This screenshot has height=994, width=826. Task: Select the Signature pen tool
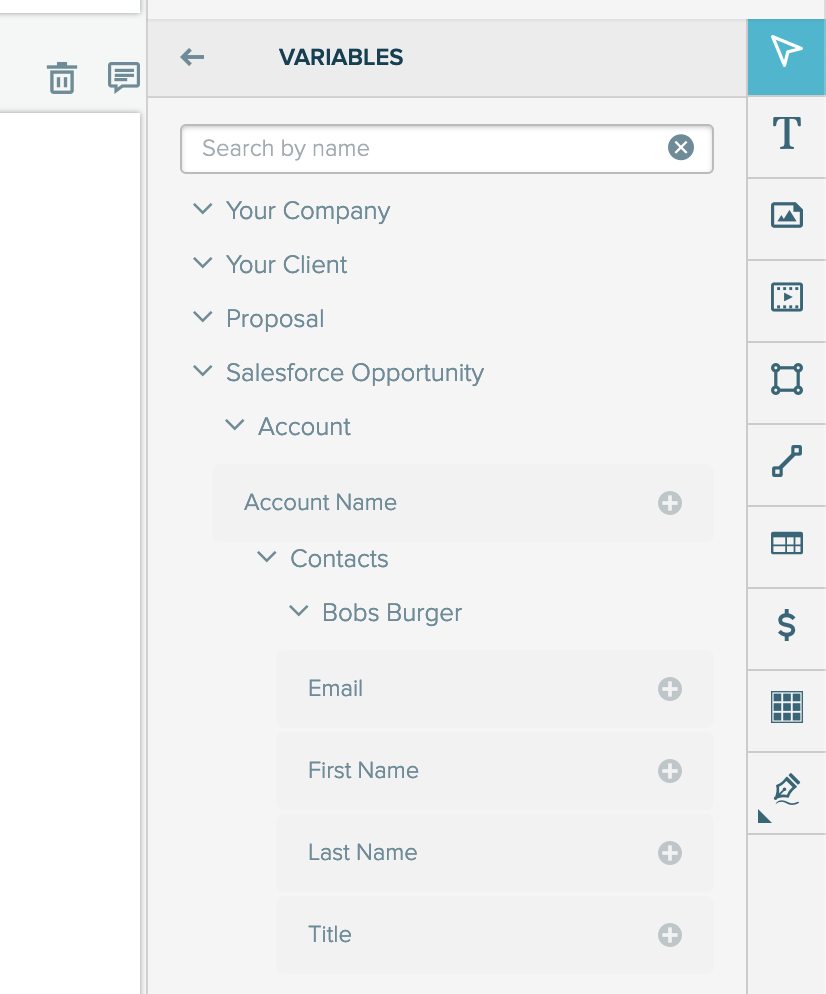click(x=787, y=790)
